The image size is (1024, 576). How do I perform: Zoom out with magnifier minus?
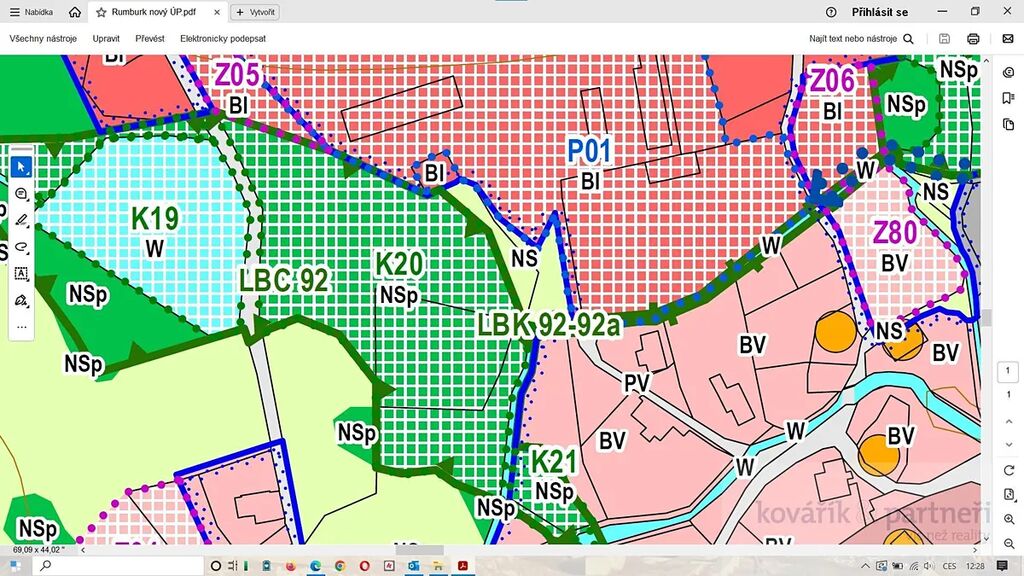1008,543
